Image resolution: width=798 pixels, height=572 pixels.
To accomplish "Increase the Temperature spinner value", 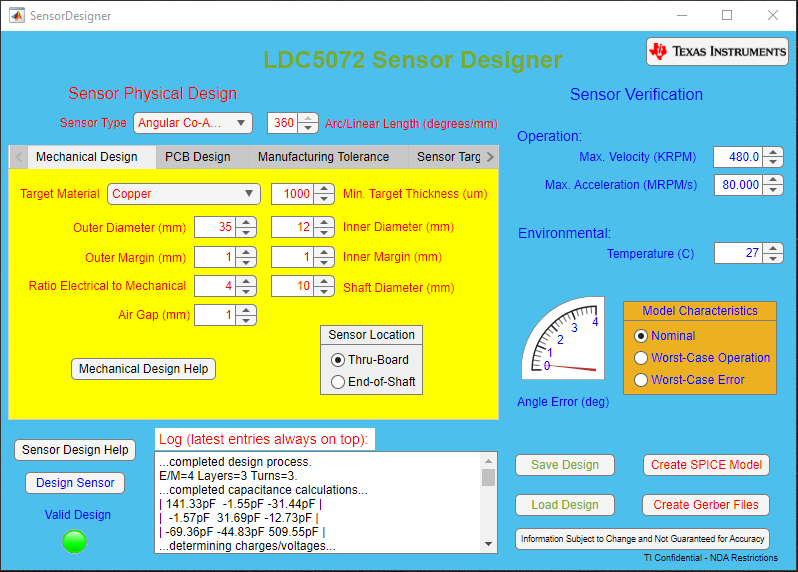I will click(x=773, y=248).
